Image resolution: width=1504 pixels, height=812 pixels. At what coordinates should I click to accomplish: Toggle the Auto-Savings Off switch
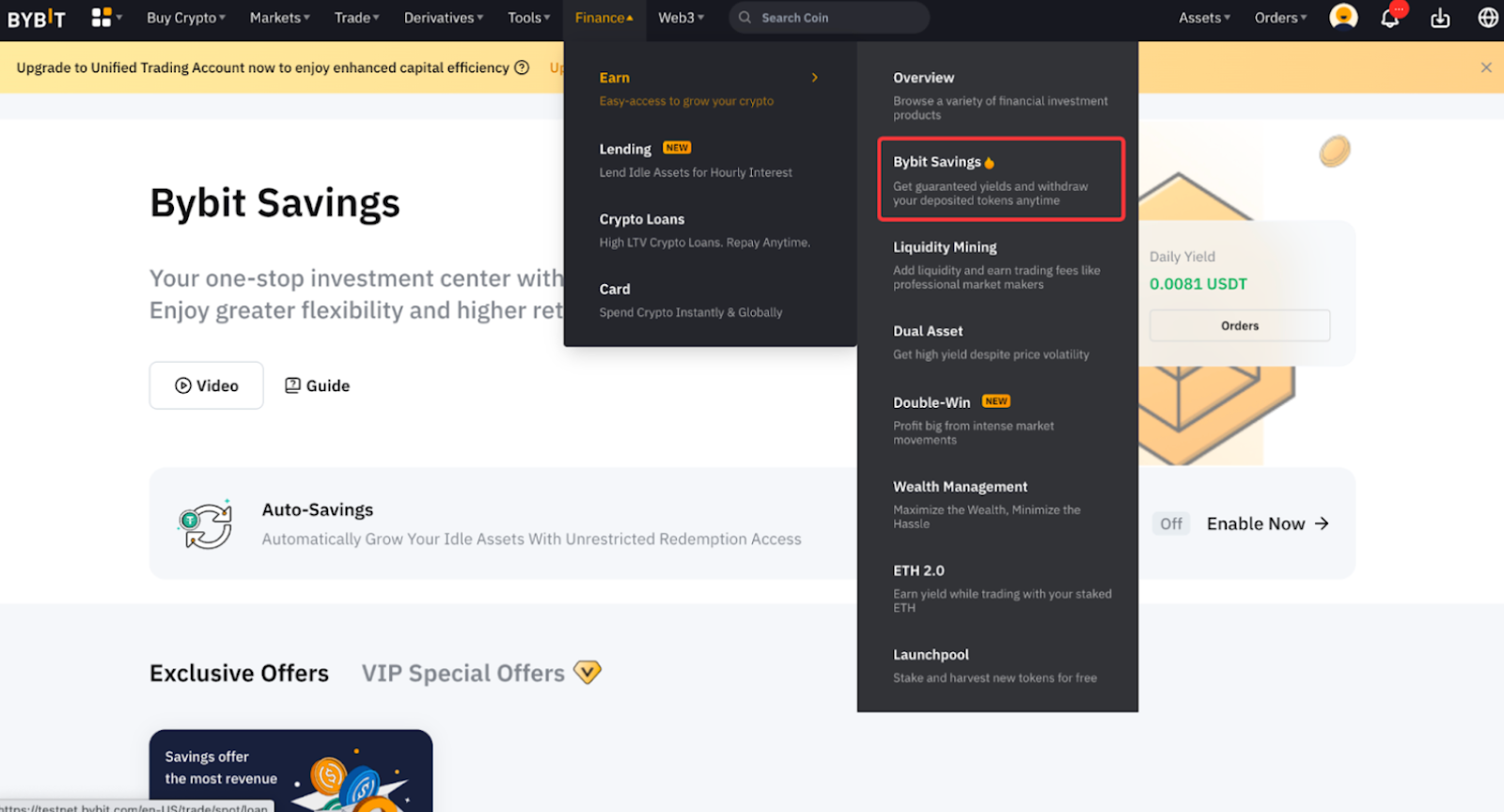click(x=1171, y=523)
